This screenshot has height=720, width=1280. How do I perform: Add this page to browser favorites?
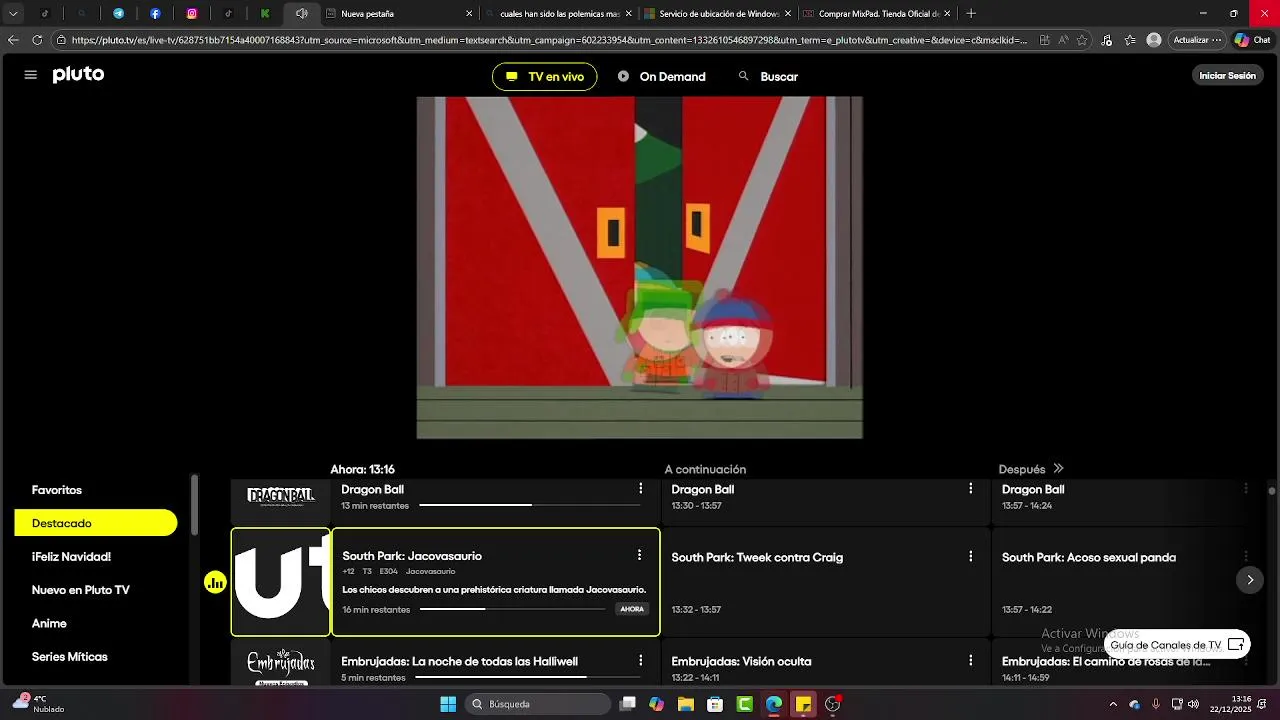pos(1082,40)
